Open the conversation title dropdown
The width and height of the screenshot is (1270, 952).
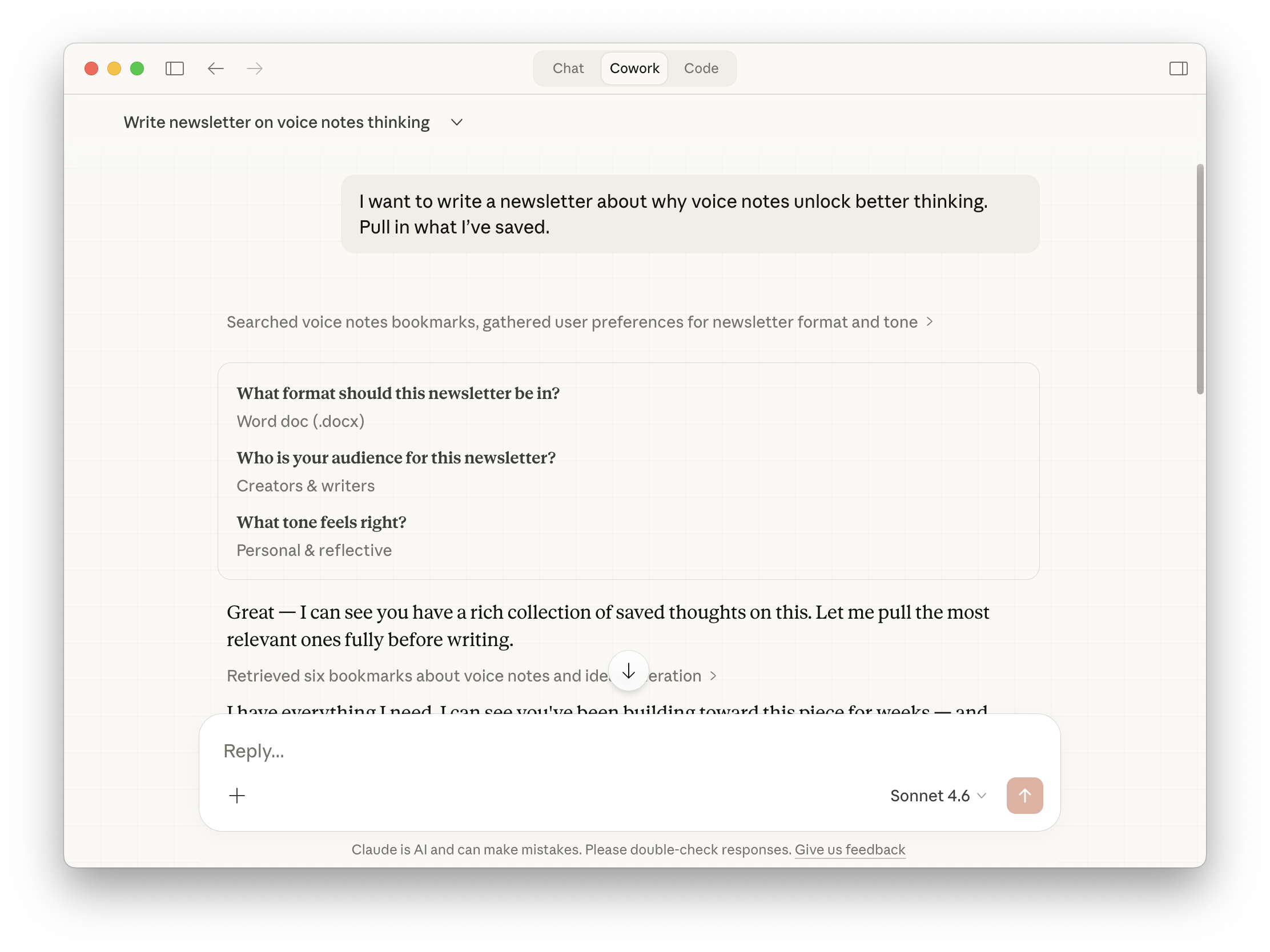pos(456,122)
